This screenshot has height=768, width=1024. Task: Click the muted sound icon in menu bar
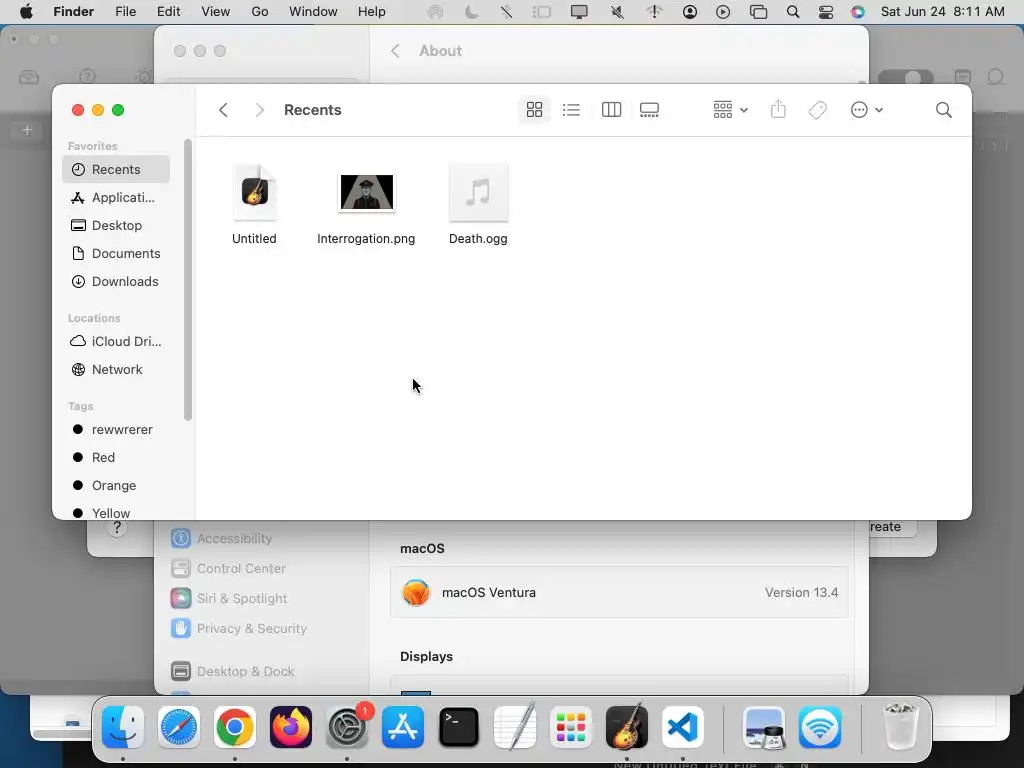pos(617,12)
